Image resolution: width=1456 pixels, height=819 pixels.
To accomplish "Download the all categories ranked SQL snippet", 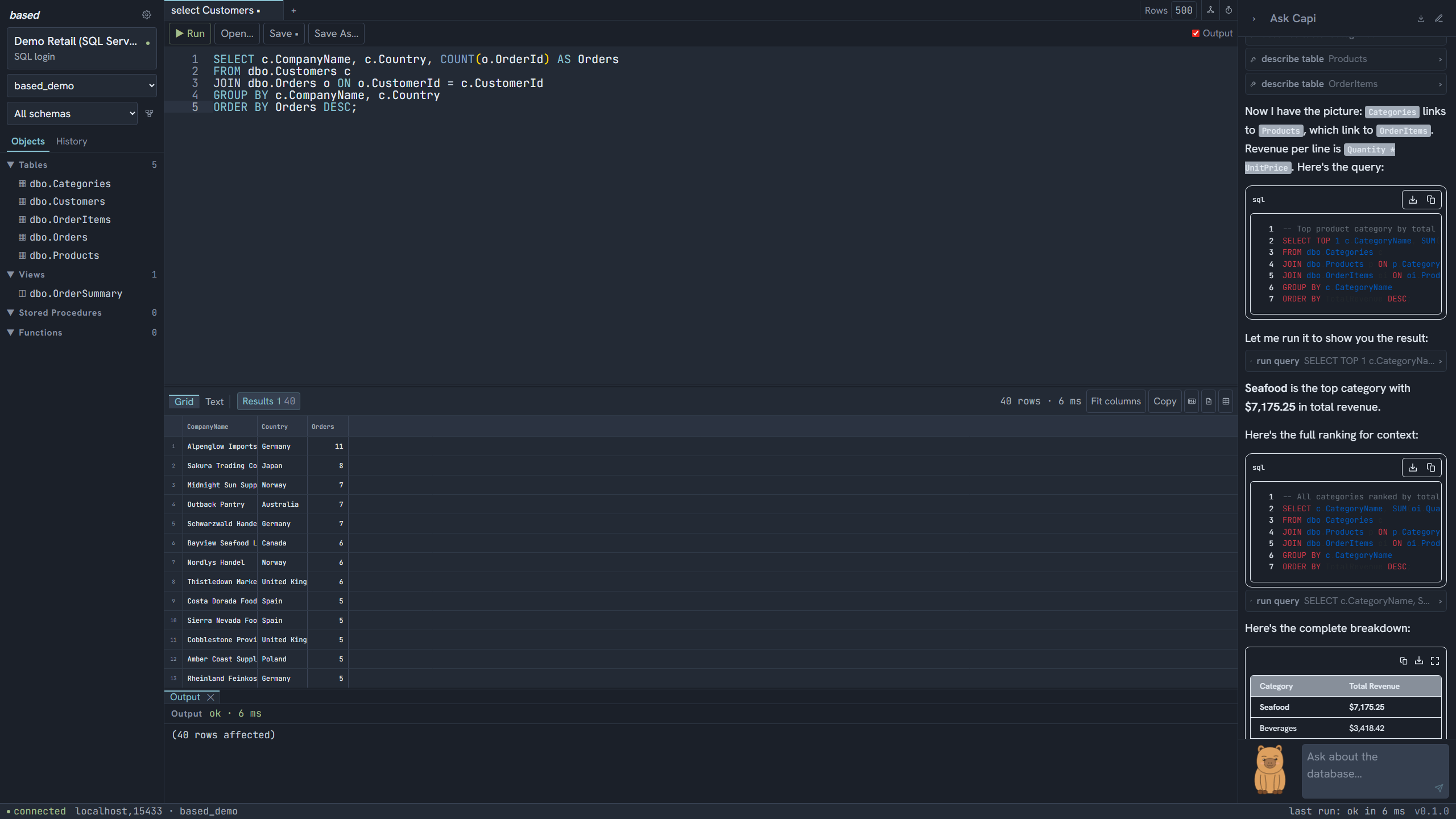I will 1413,468.
